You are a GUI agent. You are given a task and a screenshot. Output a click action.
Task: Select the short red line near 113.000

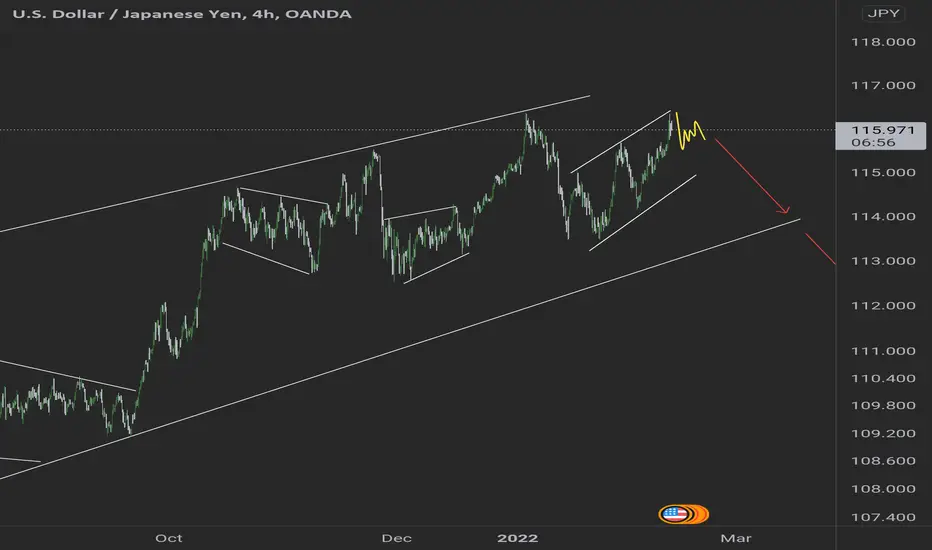point(820,249)
